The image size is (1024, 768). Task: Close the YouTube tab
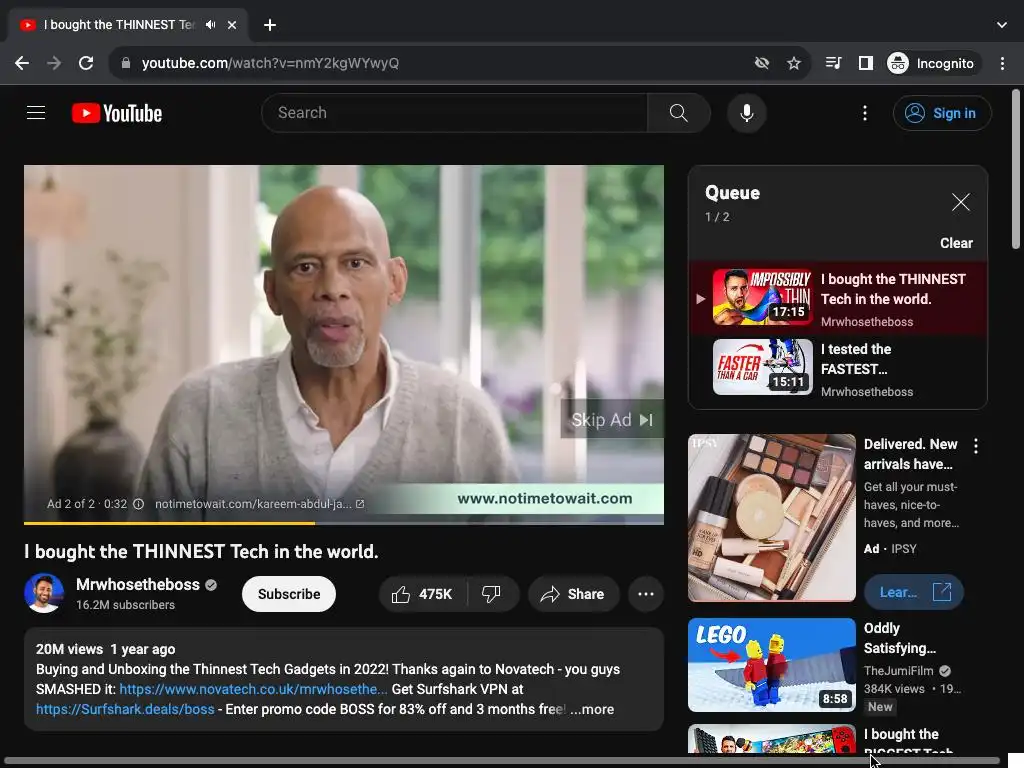pos(232,25)
